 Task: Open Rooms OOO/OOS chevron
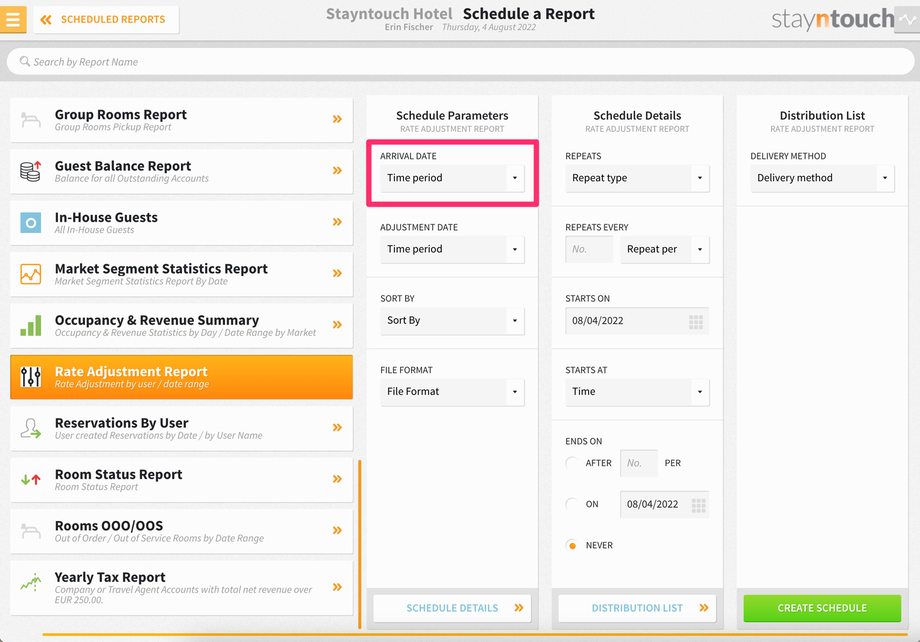pos(337,531)
